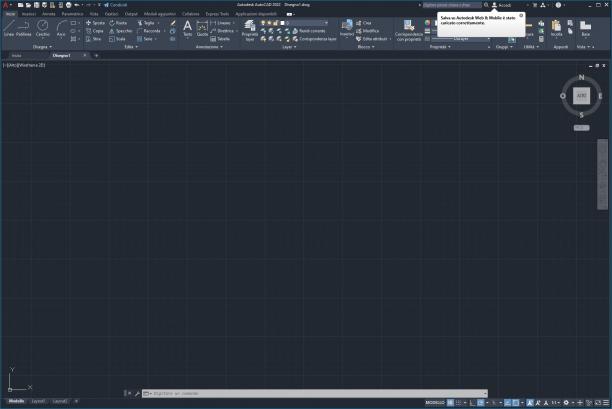Click the Crea block tool
This screenshot has width=612, height=409.
point(364,23)
